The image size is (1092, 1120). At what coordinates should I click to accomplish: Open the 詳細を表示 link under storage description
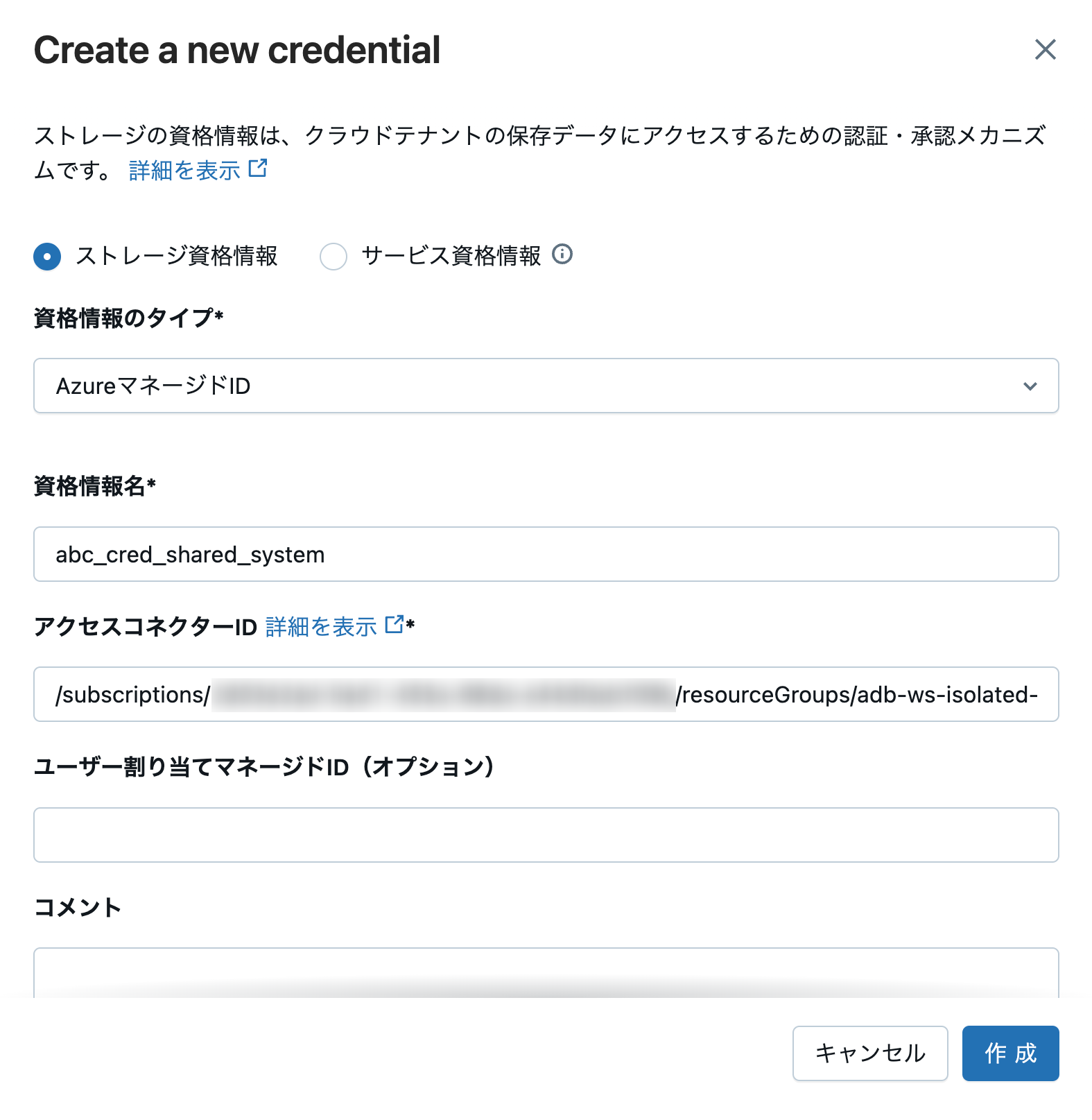[184, 171]
